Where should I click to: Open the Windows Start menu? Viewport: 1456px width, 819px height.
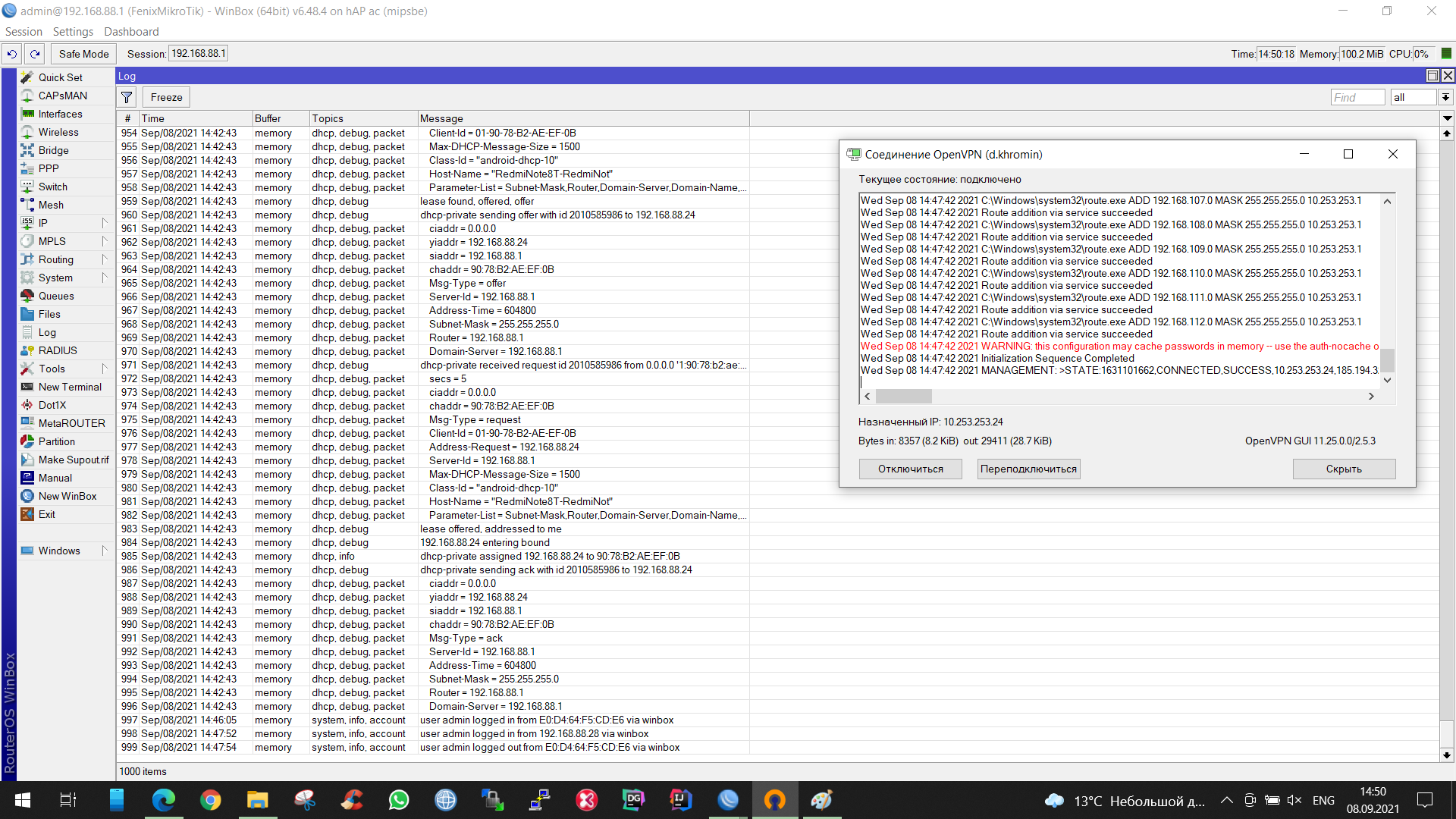(x=23, y=800)
